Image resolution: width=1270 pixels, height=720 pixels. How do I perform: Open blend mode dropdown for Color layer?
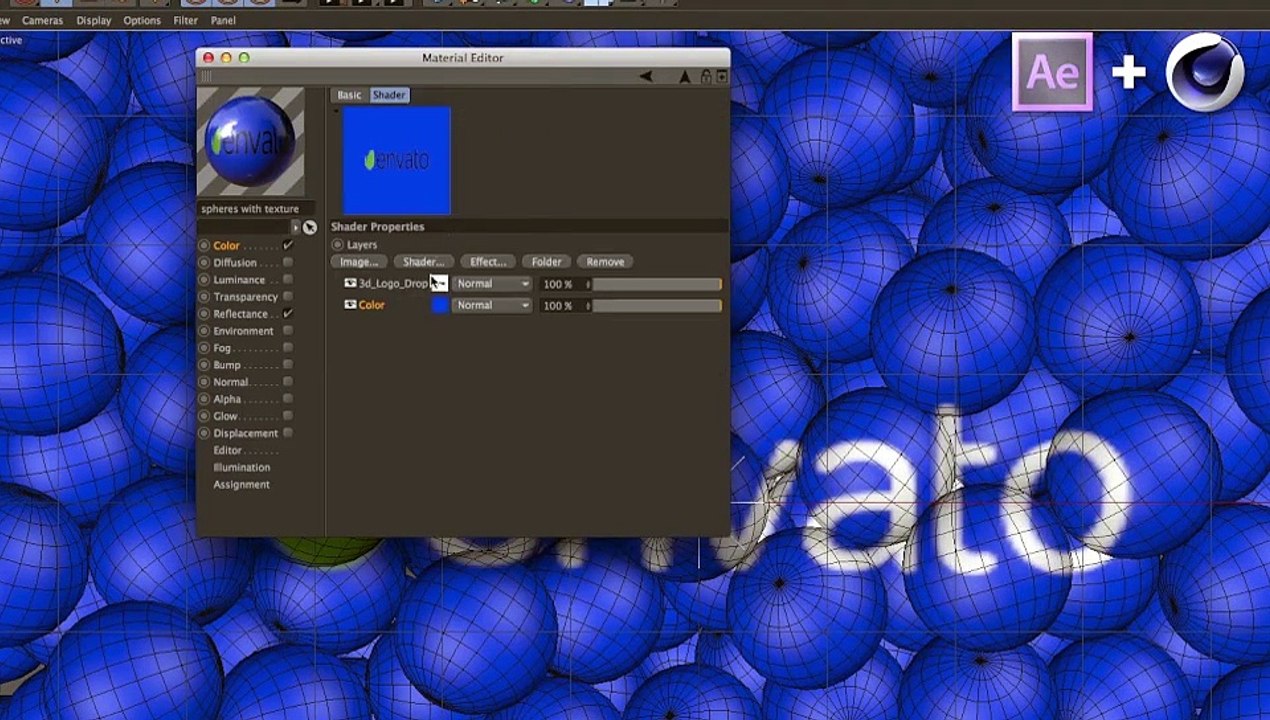click(x=492, y=305)
